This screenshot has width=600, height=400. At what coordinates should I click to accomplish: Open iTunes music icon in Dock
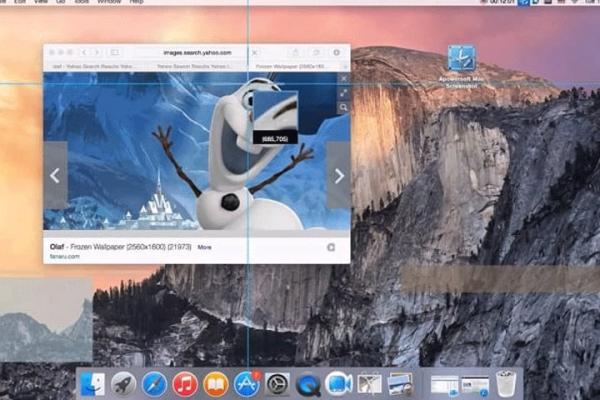(x=185, y=384)
